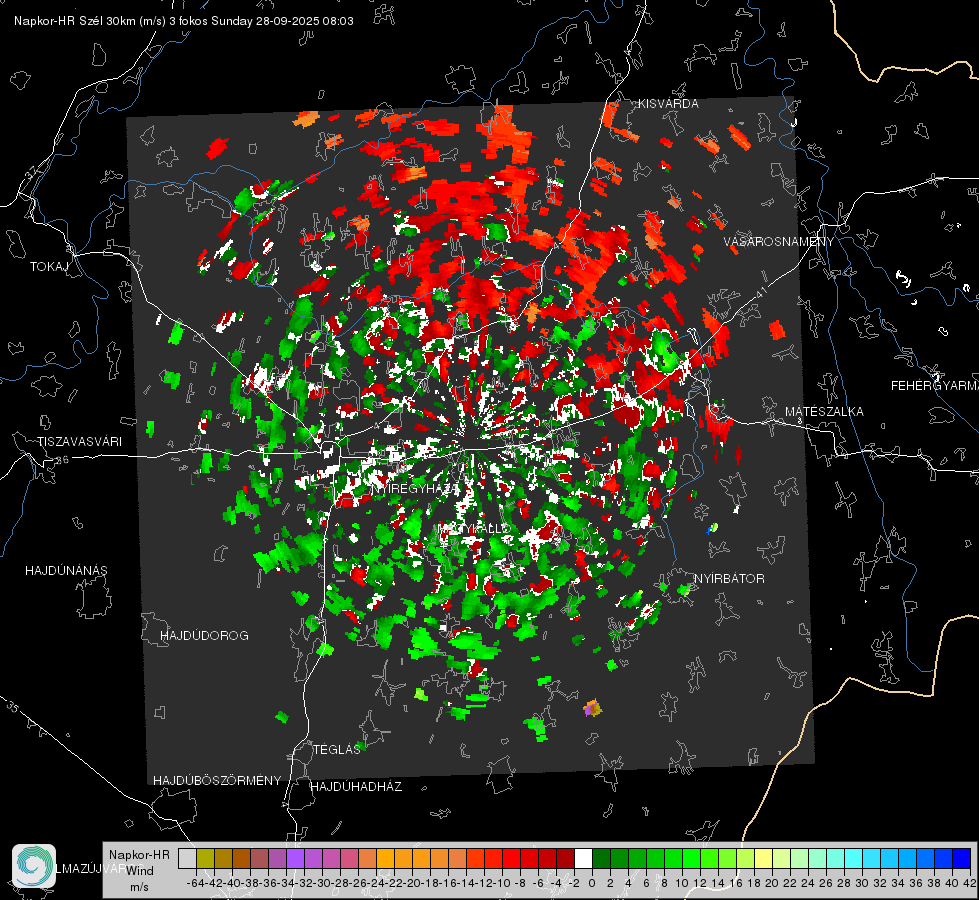Viewport: 979px width, 900px height.
Task: Click the -64 legend scale value
Action: tap(195, 883)
